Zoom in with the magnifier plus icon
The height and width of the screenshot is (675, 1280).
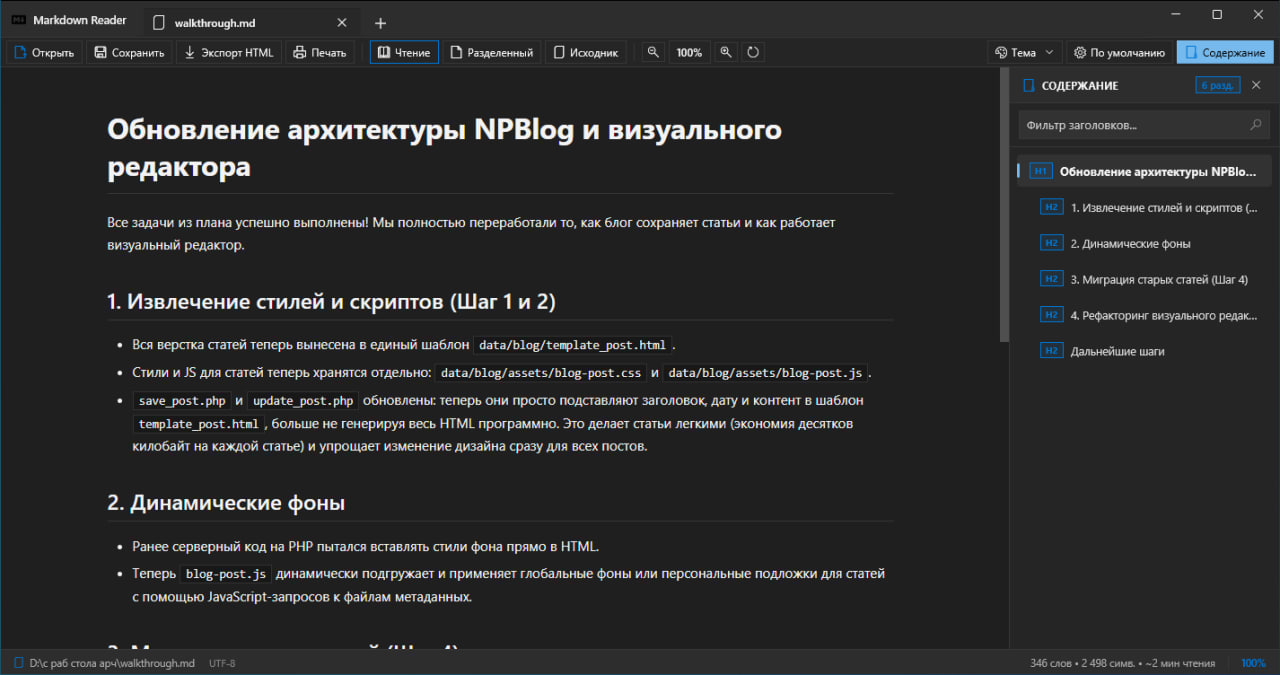click(x=726, y=53)
